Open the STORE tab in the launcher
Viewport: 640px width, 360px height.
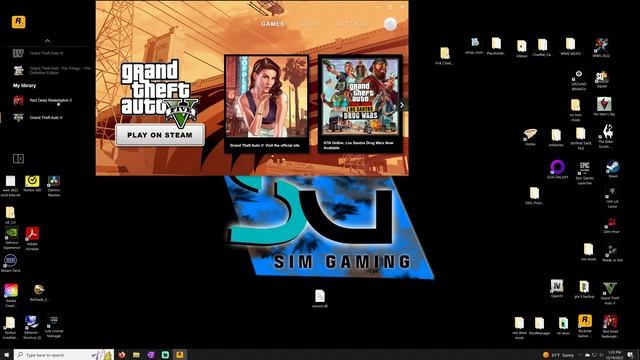tap(310, 24)
